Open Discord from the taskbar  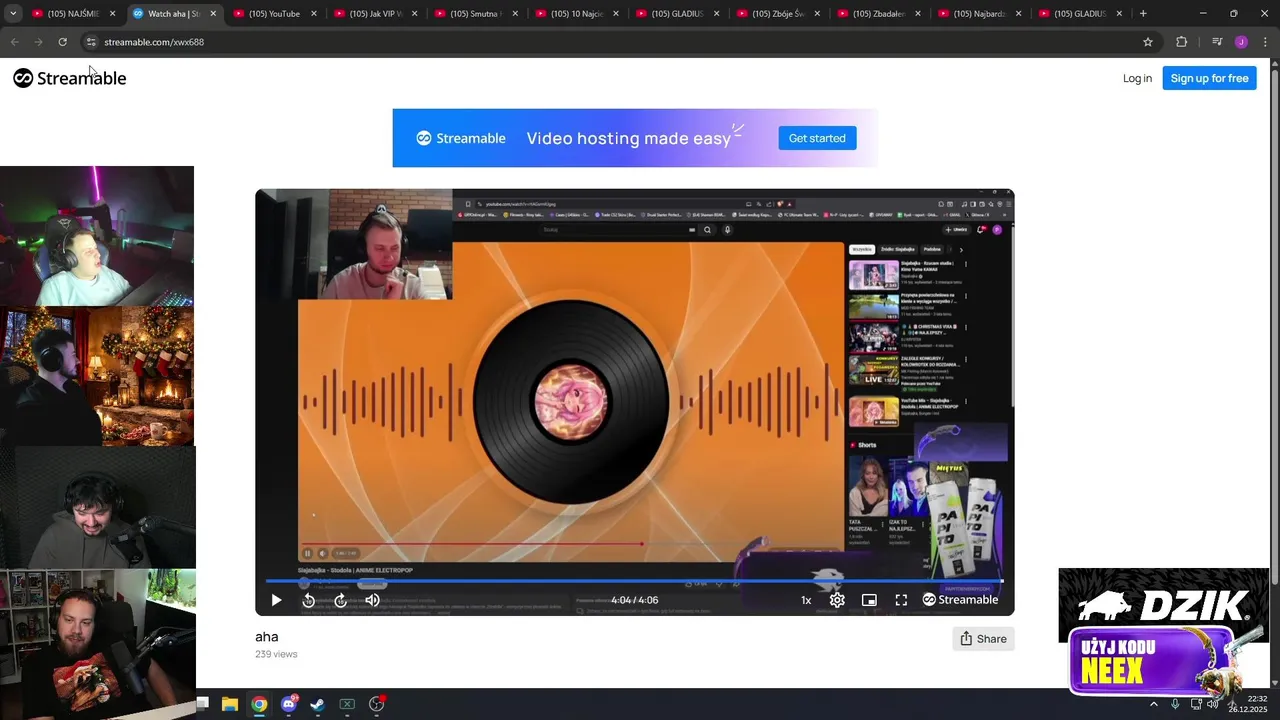(x=289, y=704)
